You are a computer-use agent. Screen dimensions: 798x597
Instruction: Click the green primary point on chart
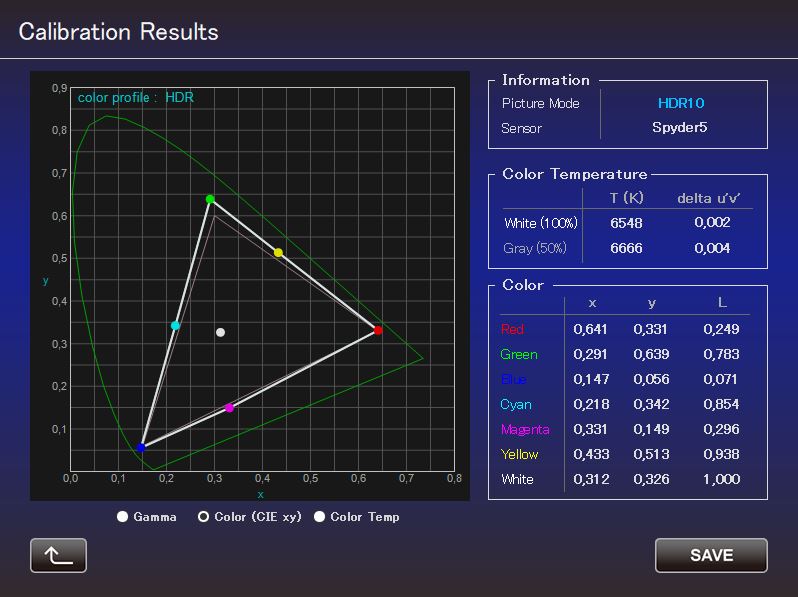coord(210,199)
